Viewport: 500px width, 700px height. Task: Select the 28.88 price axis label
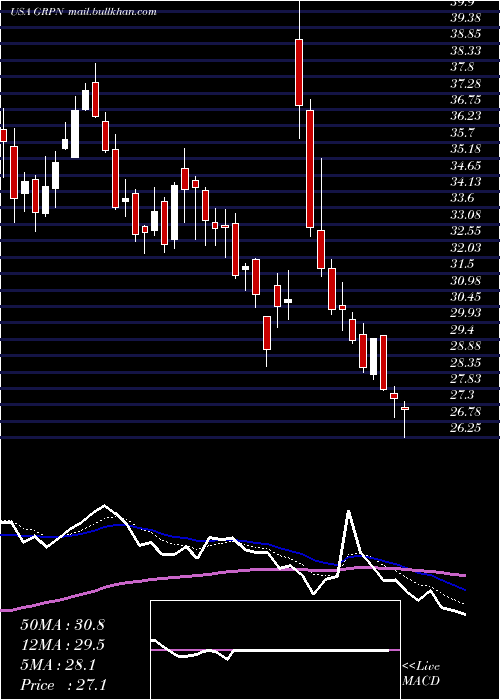click(466, 346)
